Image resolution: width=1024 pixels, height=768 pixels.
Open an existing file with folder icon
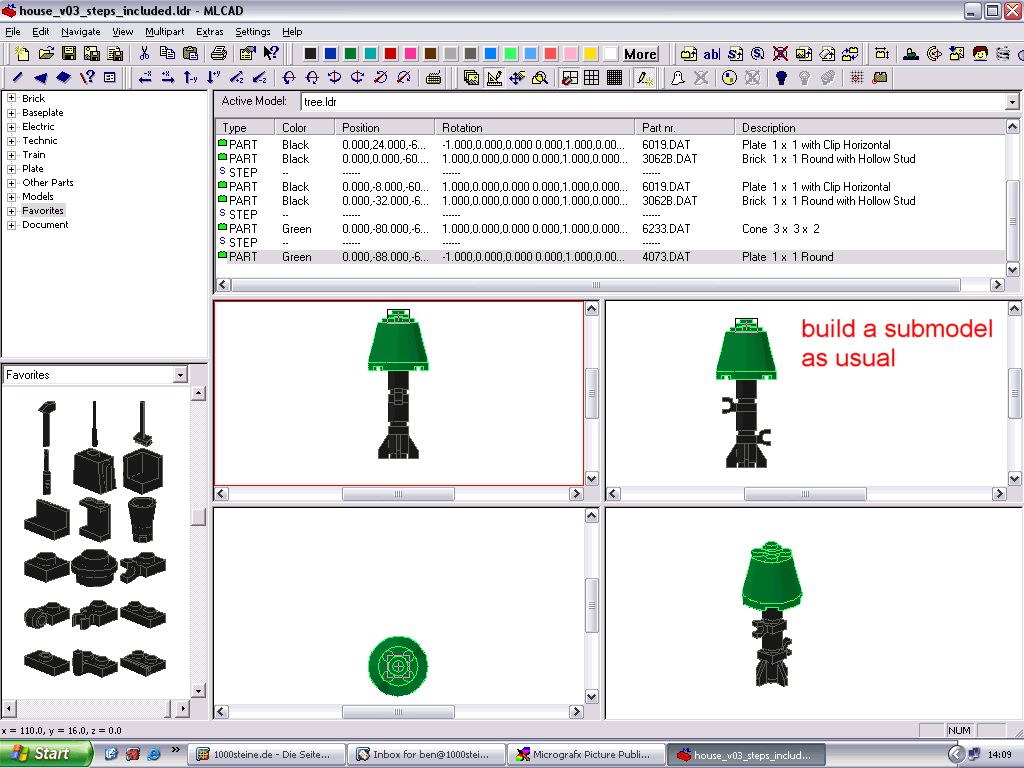click(46, 54)
